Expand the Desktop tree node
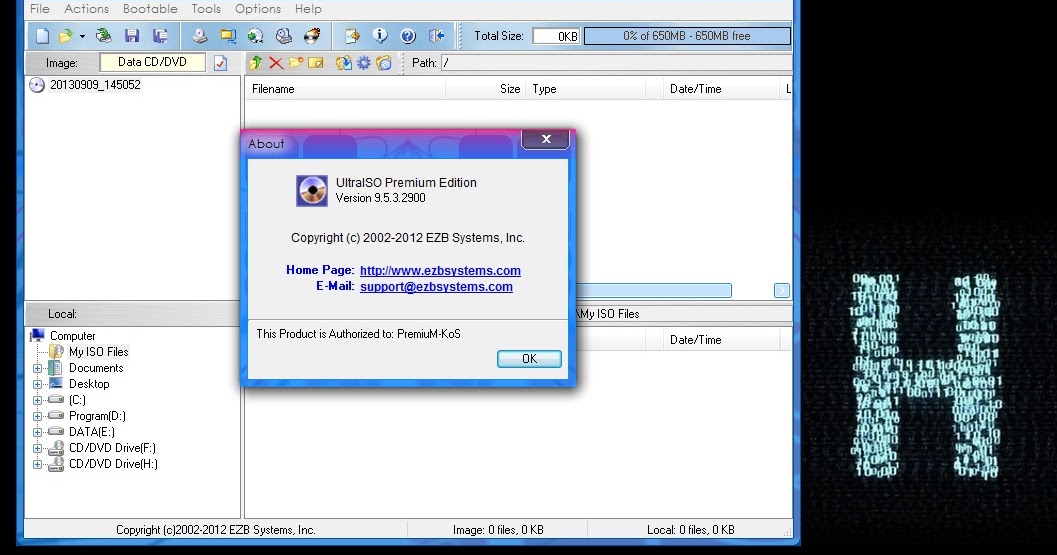This screenshot has width=1057, height=555. pos(38,384)
